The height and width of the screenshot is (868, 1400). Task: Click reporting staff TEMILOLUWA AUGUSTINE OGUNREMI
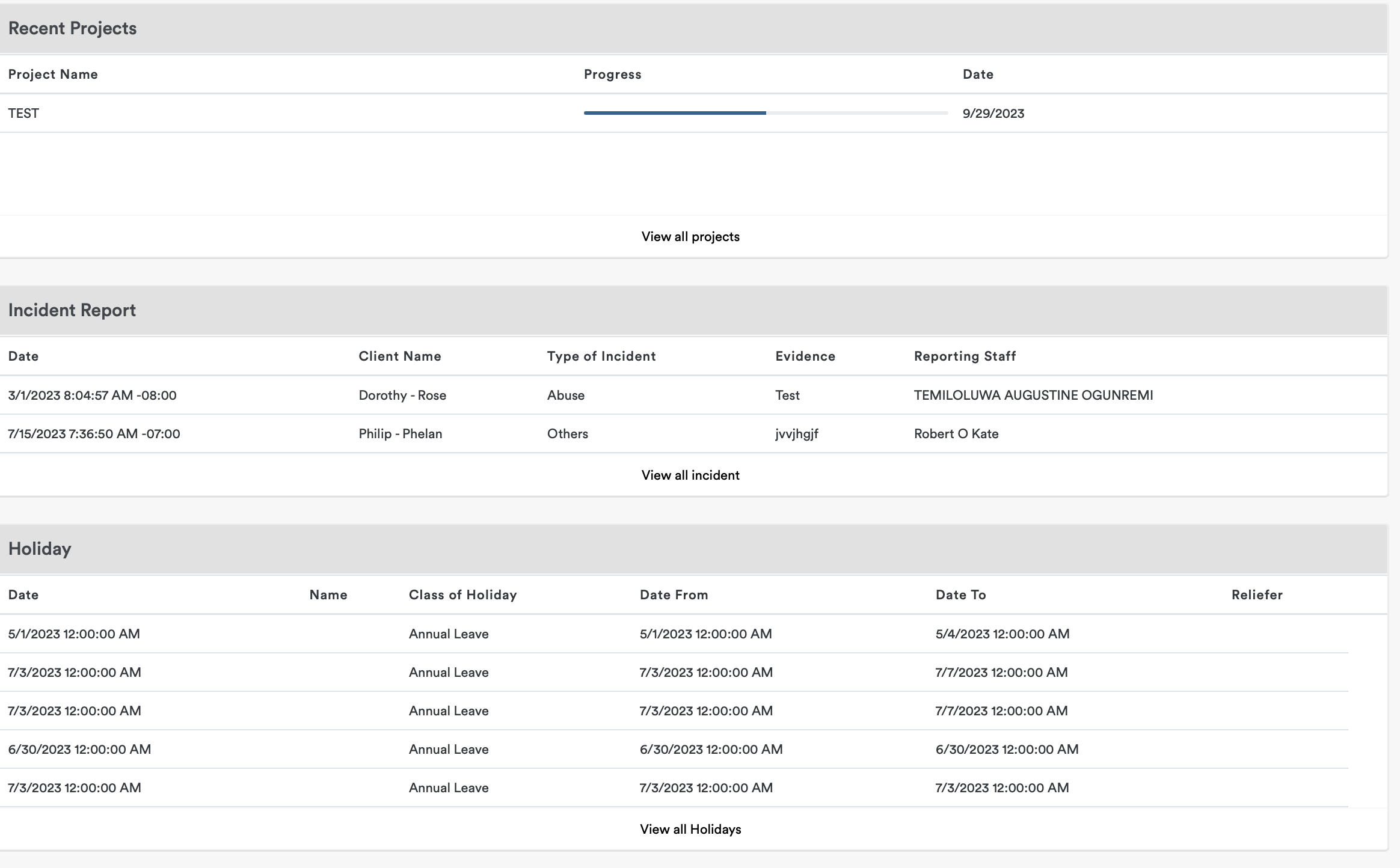click(x=1033, y=396)
